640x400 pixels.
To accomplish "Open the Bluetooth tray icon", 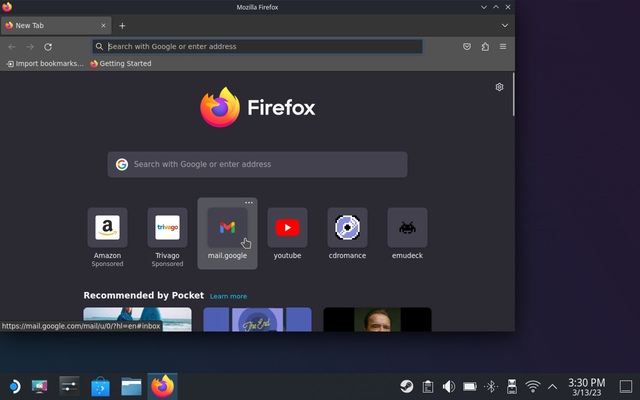I will (x=491, y=386).
